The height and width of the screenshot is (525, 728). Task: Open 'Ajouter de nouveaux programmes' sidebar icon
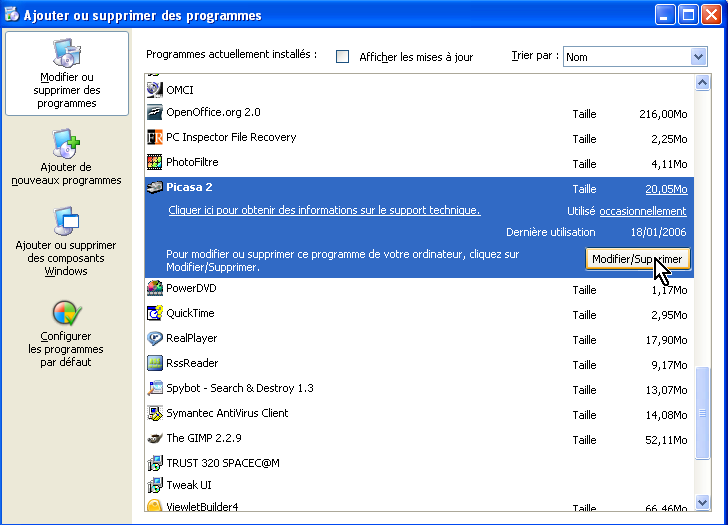(x=67, y=143)
